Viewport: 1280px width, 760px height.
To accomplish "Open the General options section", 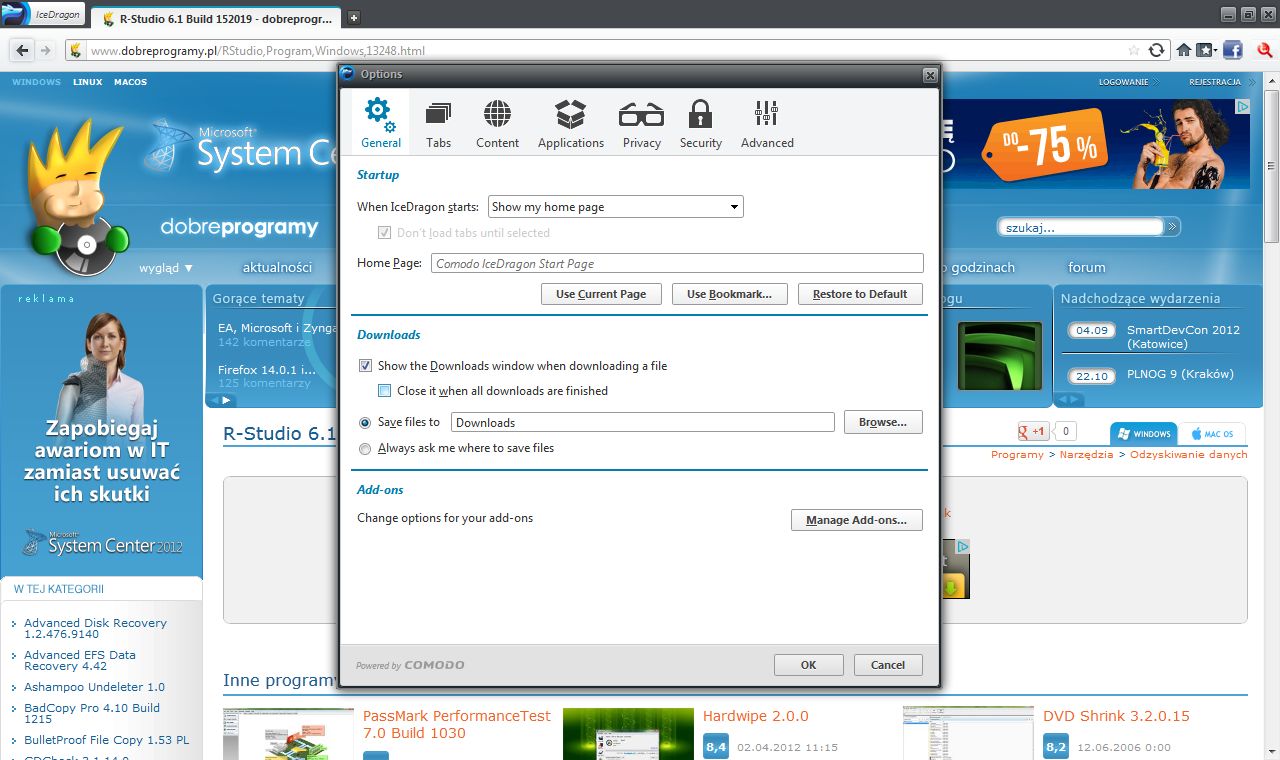I will tap(381, 122).
